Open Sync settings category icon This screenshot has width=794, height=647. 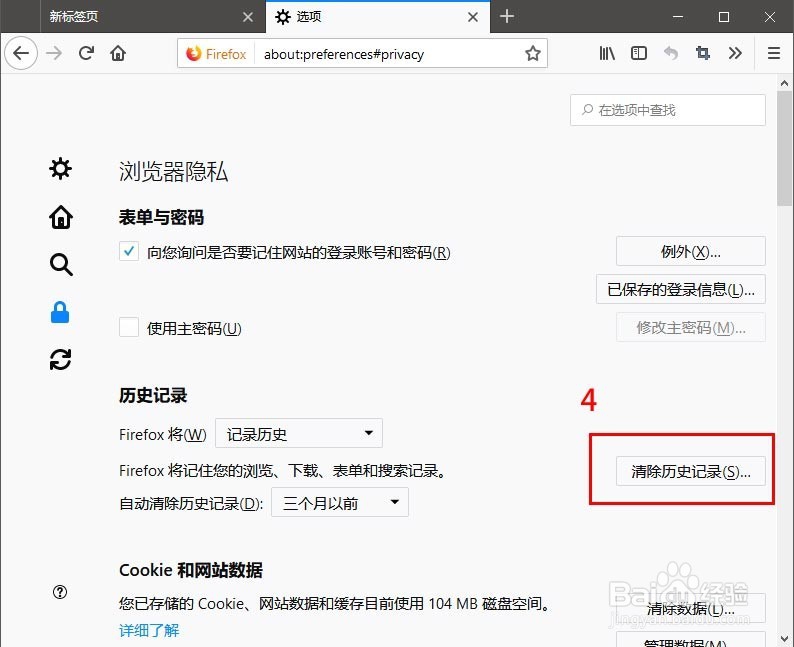click(x=60, y=359)
